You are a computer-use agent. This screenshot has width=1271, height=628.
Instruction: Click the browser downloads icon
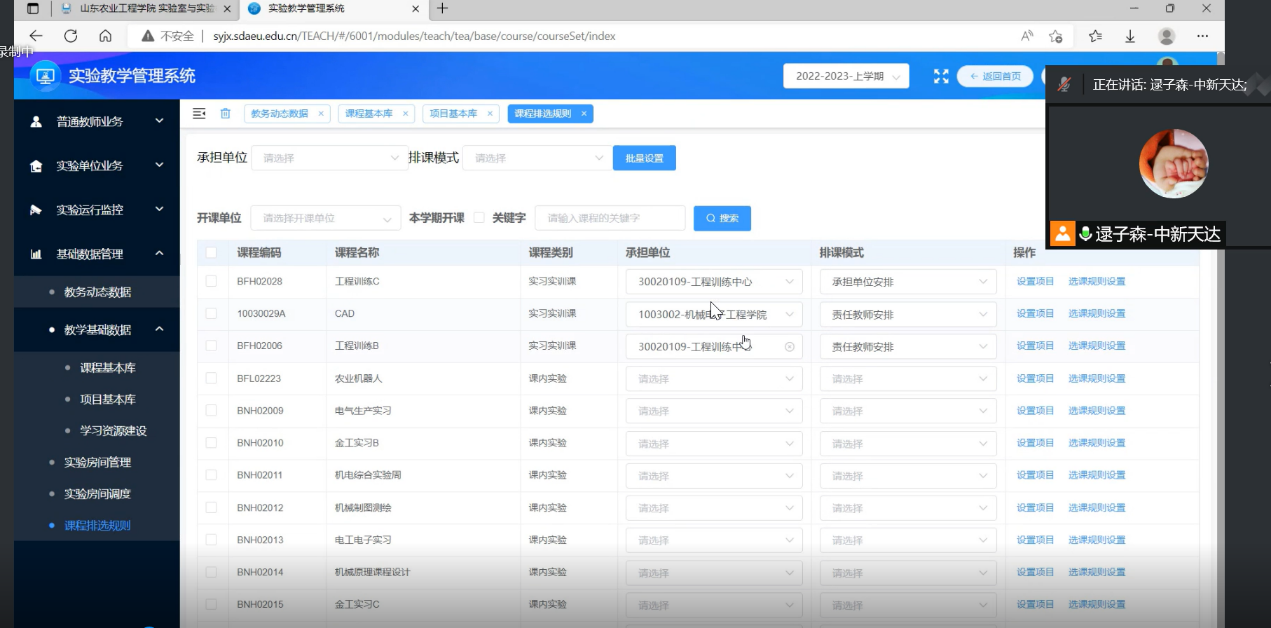click(1130, 36)
